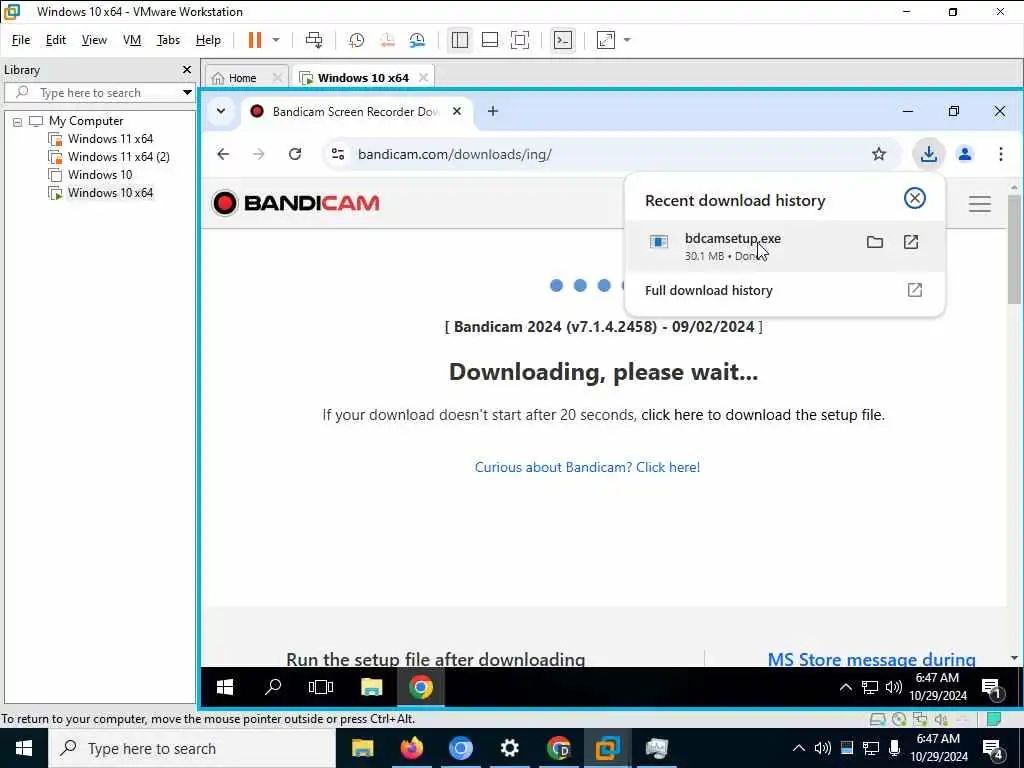The image size is (1024, 768).
Task: Click Chrome icon in guest taskbar
Action: point(421,687)
